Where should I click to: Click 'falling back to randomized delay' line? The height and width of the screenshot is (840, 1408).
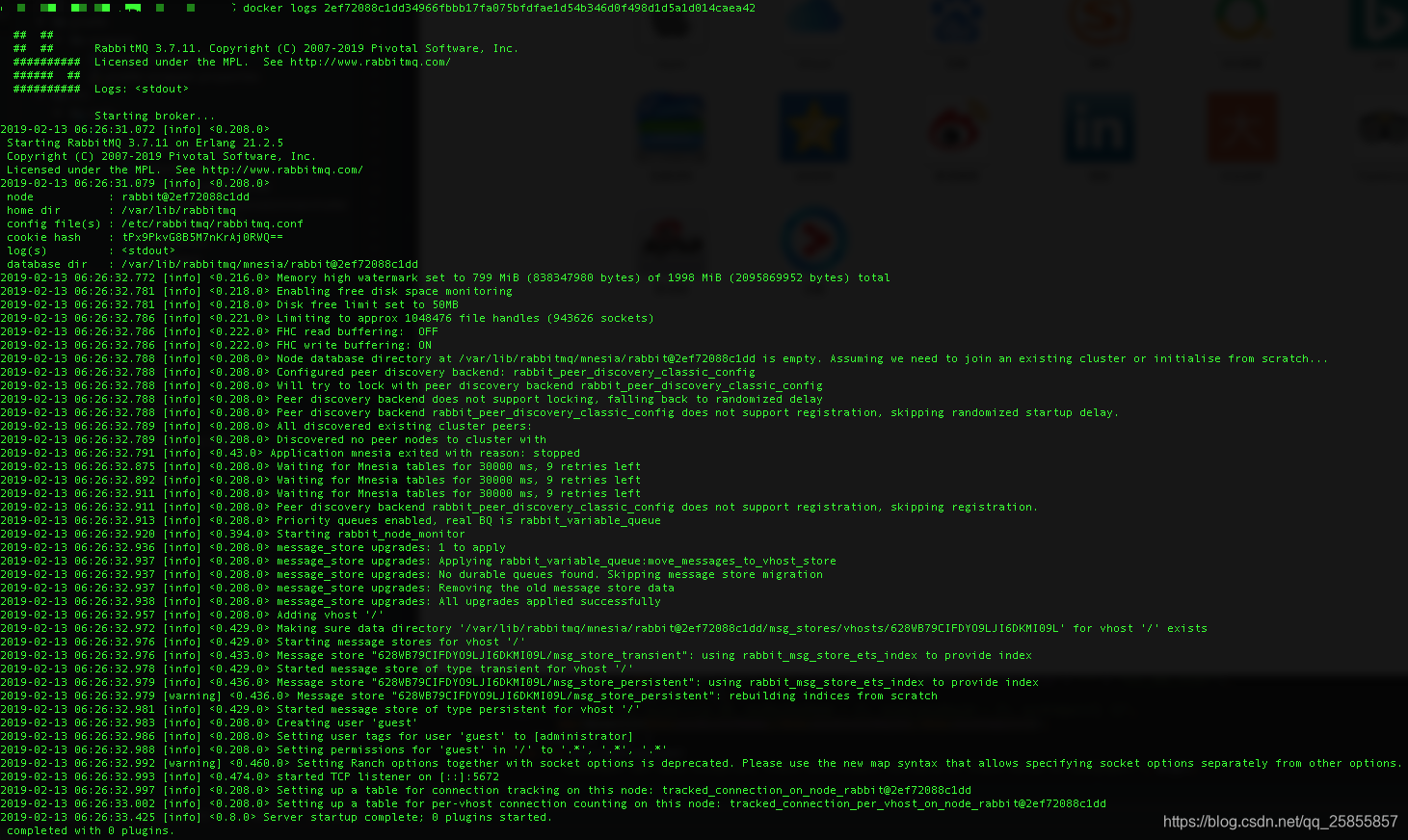pyautogui.click(x=412, y=399)
